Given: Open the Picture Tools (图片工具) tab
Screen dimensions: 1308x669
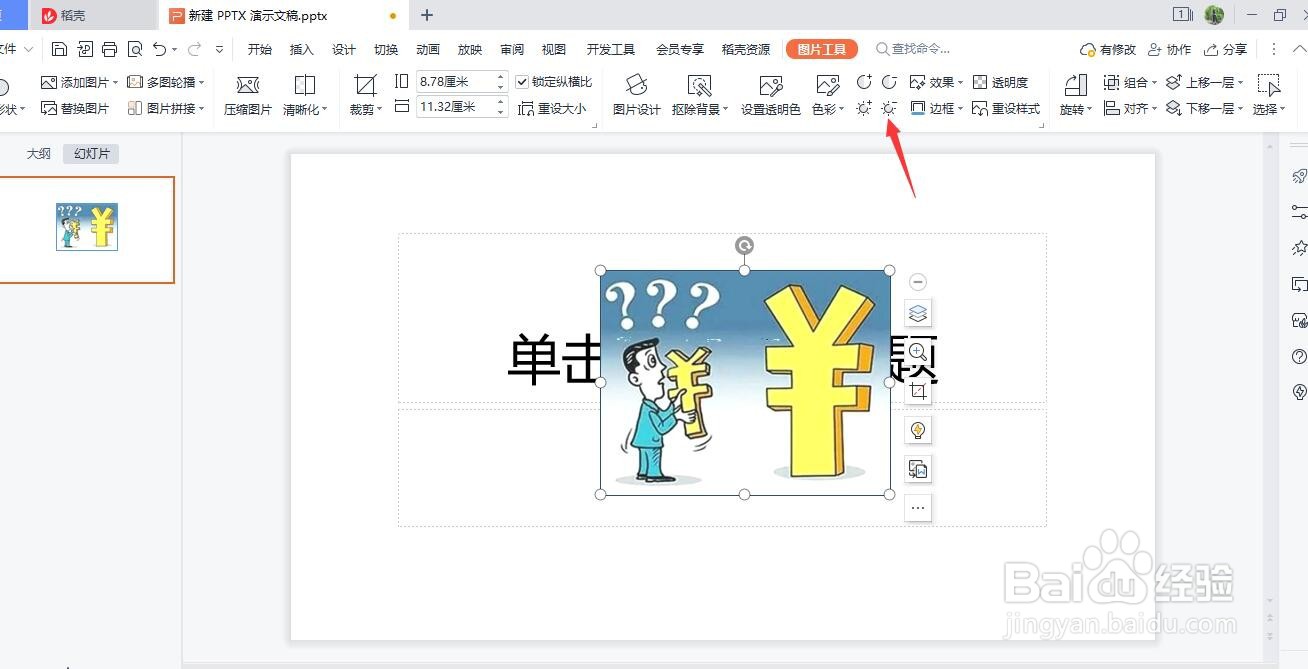Looking at the screenshot, I should pos(822,49).
